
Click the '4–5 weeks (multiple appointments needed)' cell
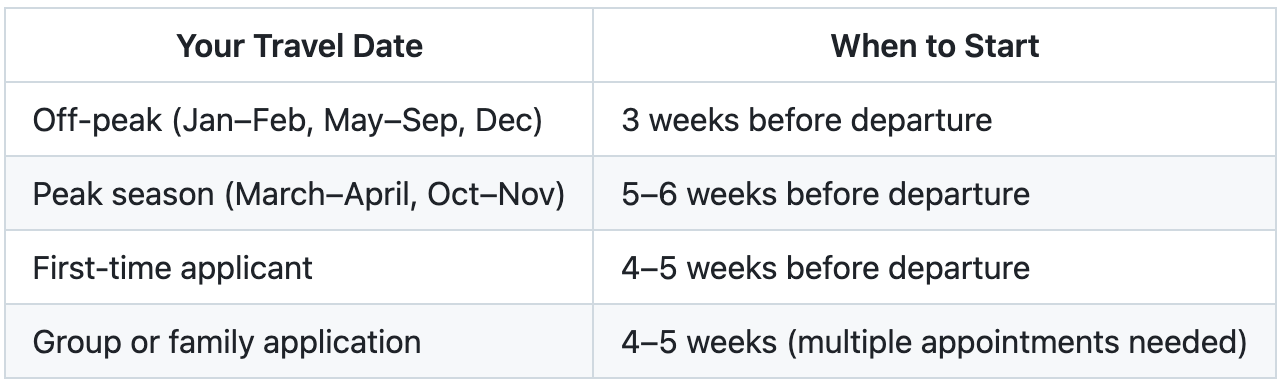coord(933,342)
